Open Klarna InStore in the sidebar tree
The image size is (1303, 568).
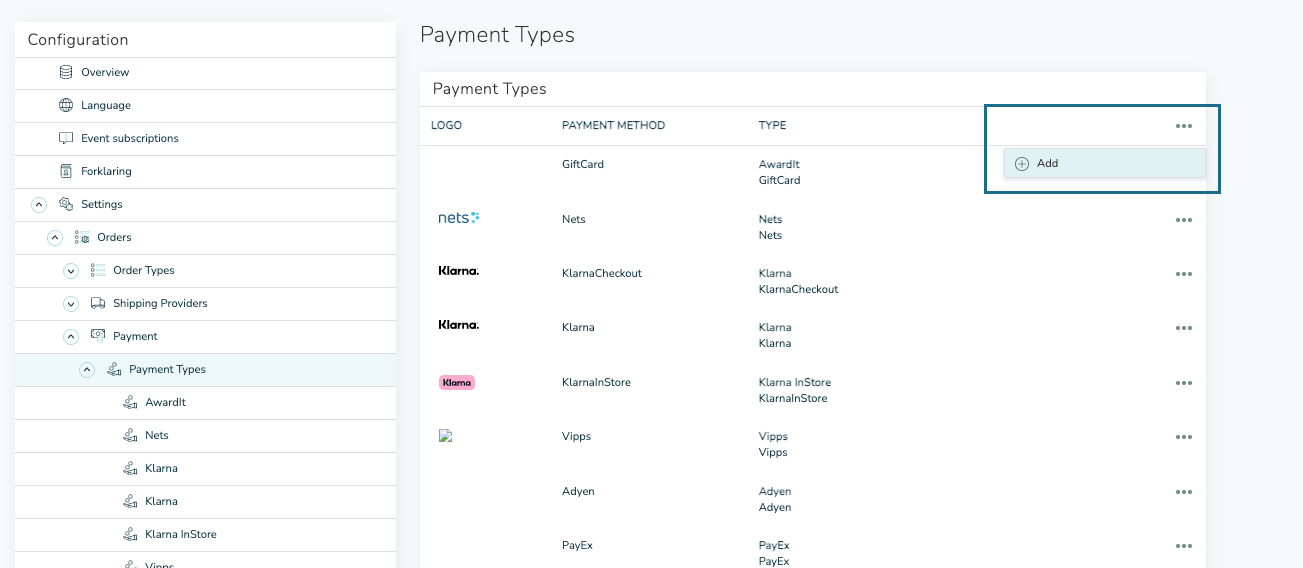coord(180,534)
